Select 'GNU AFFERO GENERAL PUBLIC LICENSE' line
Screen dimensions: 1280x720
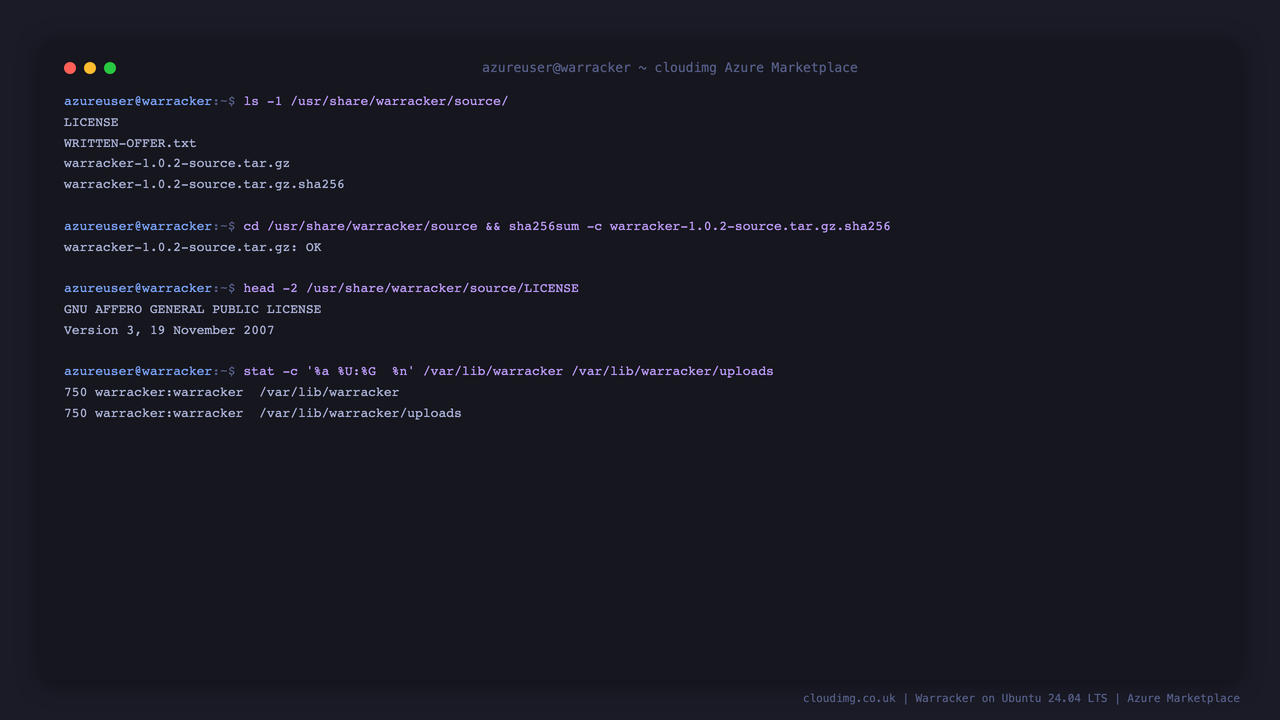(193, 309)
